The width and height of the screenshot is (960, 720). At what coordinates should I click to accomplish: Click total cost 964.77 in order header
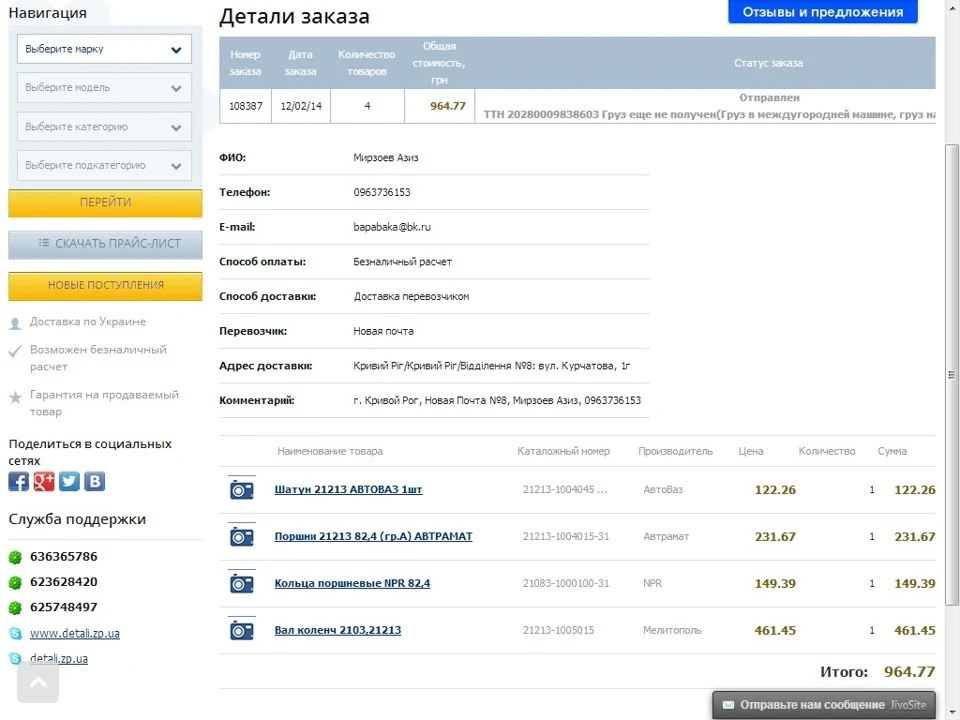pyautogui.click(x=448, y=106)
